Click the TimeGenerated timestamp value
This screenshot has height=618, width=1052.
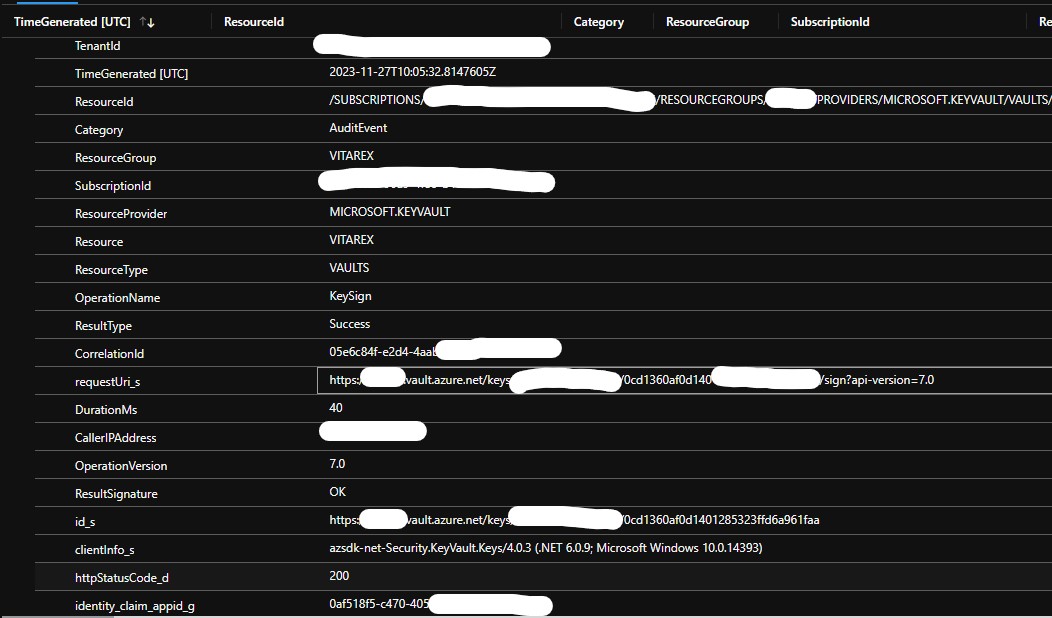coord(413,72)
